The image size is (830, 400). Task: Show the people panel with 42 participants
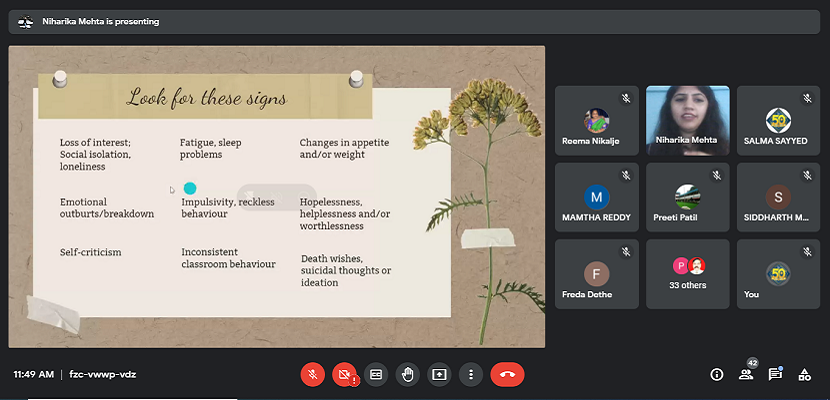[746, 374]
